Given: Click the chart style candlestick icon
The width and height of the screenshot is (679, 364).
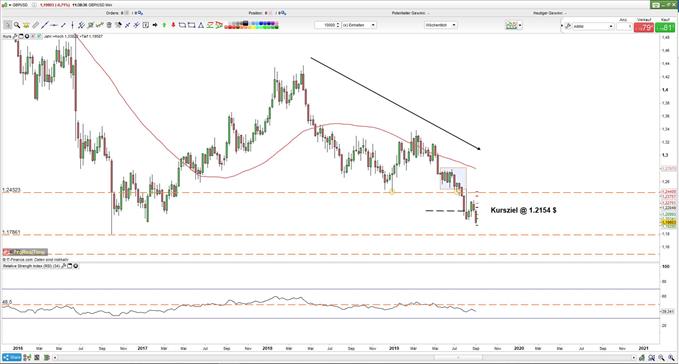Looking at the screenshot, I should click(511, 26).
